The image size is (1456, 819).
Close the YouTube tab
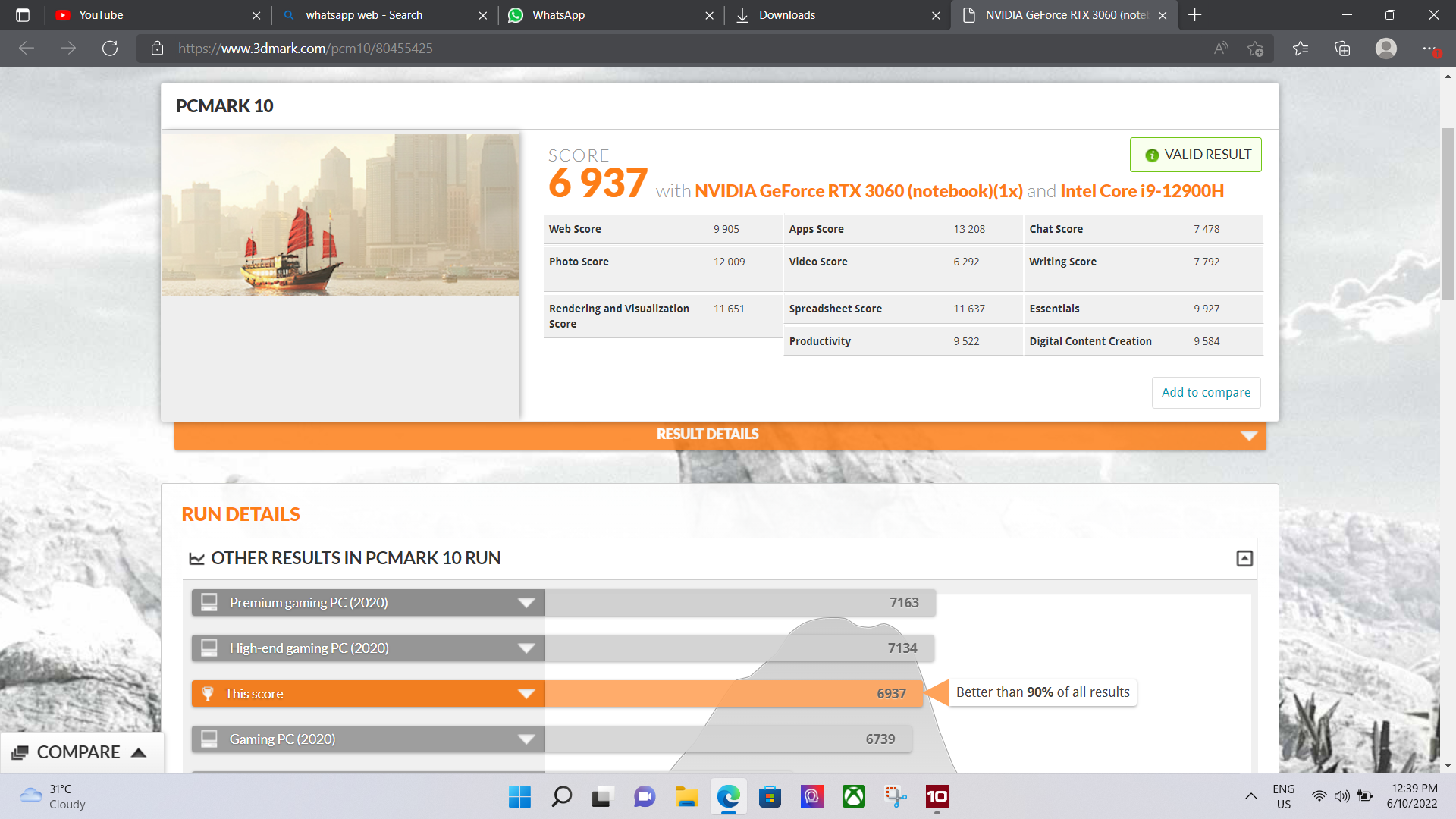(x=256, y=15)
